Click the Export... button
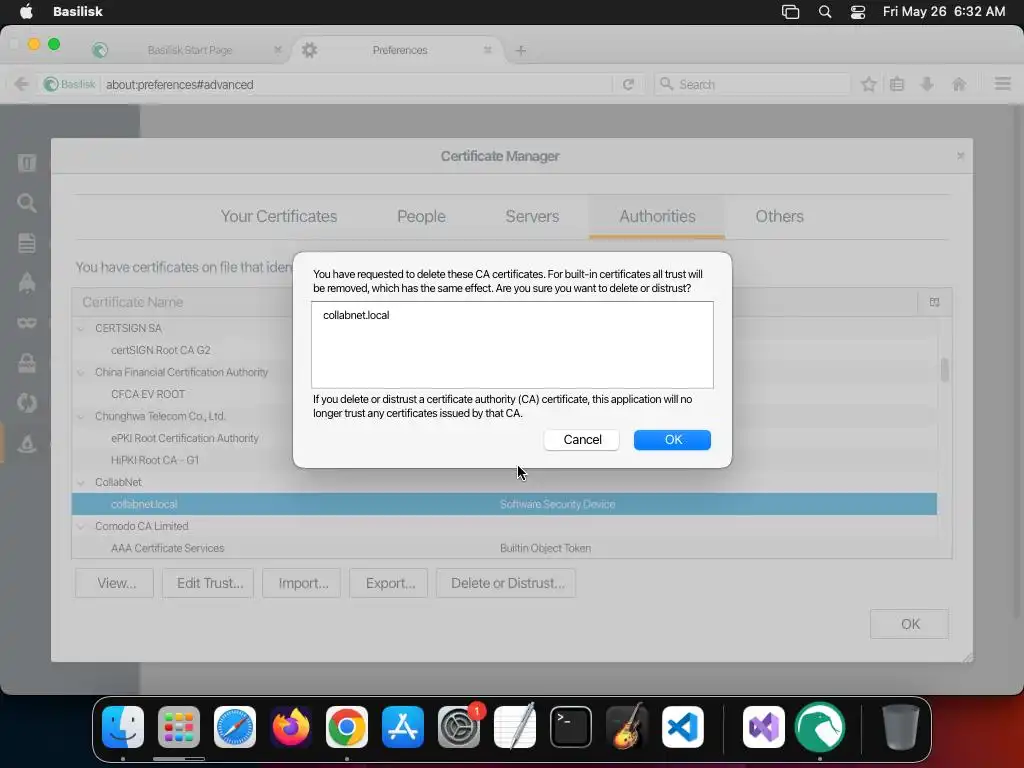 click(x=389, y=583)
